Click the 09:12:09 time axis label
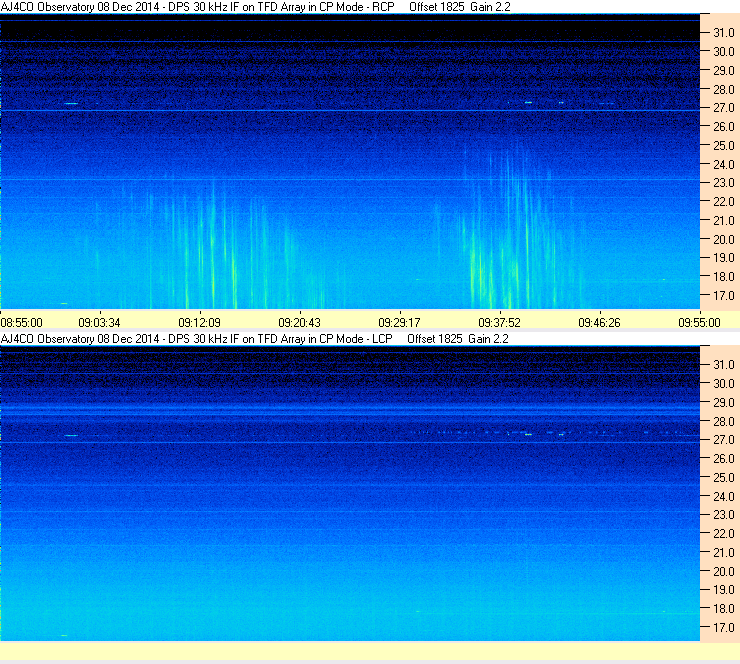This screenshot has height=664, width=740. (199, 323)
